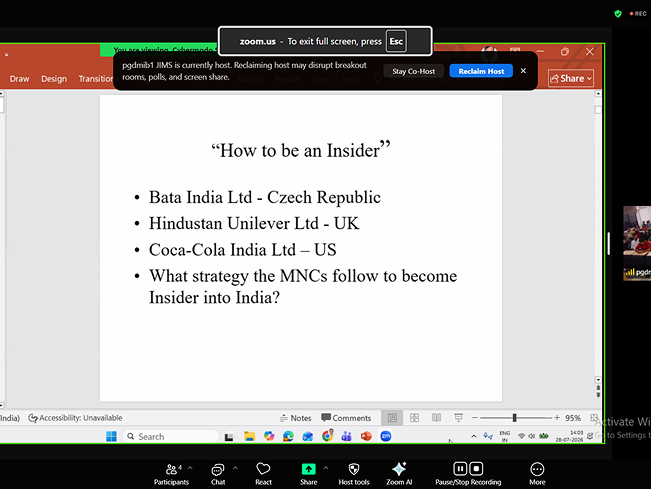
Task: Open the Participants panel
Action: pyautogui.click(x=171, y=473)
